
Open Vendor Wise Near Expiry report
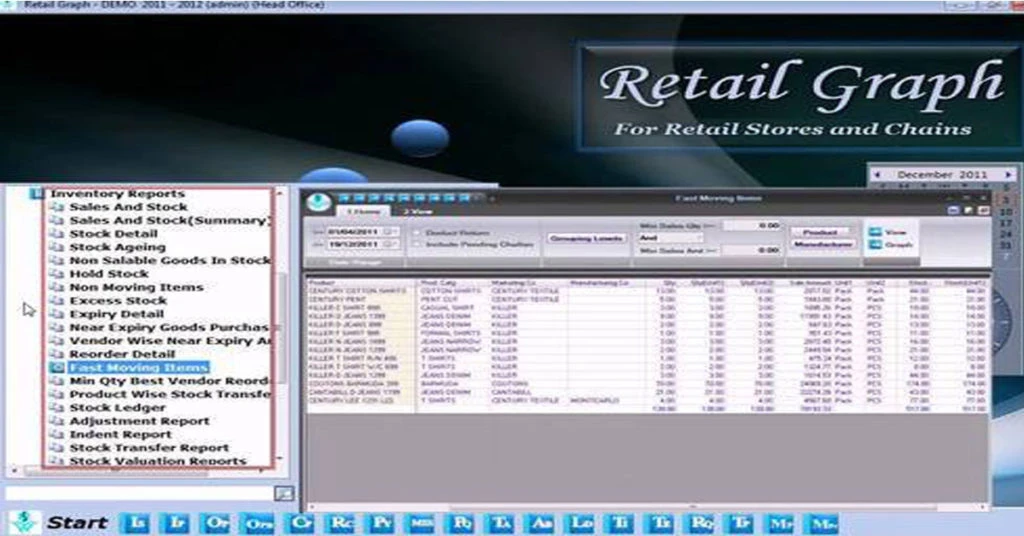[170, 341]
